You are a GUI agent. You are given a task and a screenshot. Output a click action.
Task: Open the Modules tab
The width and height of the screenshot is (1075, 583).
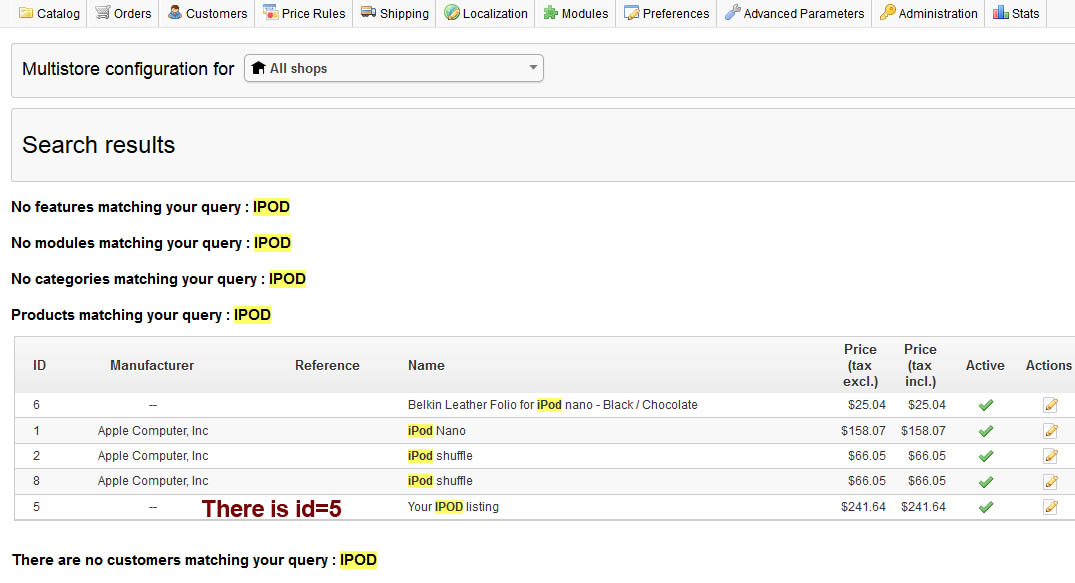click(x=575, y=13)
